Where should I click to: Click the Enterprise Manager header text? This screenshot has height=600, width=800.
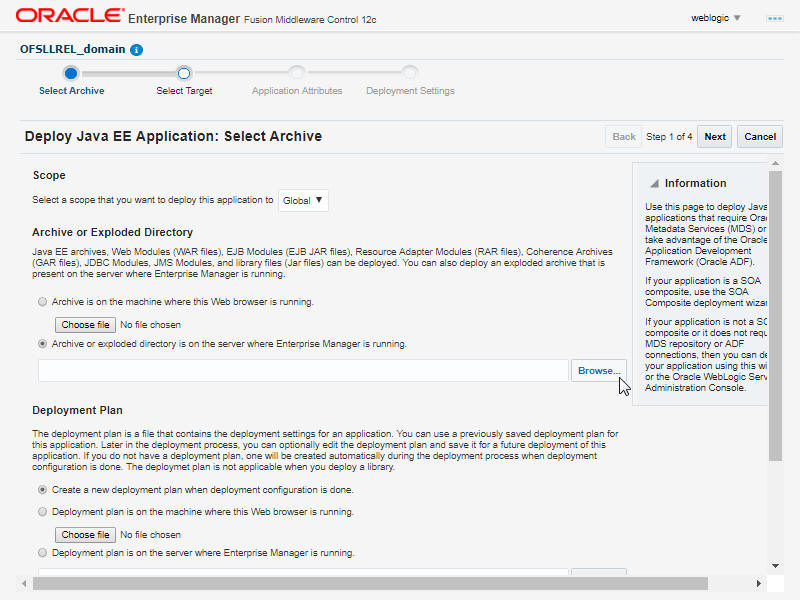click(x=184, y=19)
